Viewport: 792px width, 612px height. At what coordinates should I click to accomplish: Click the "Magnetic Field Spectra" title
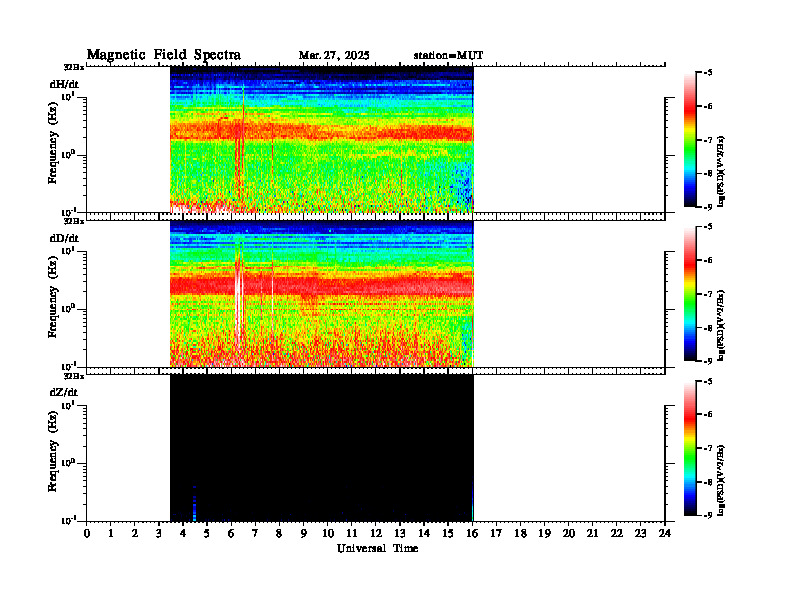click(164, 55)
